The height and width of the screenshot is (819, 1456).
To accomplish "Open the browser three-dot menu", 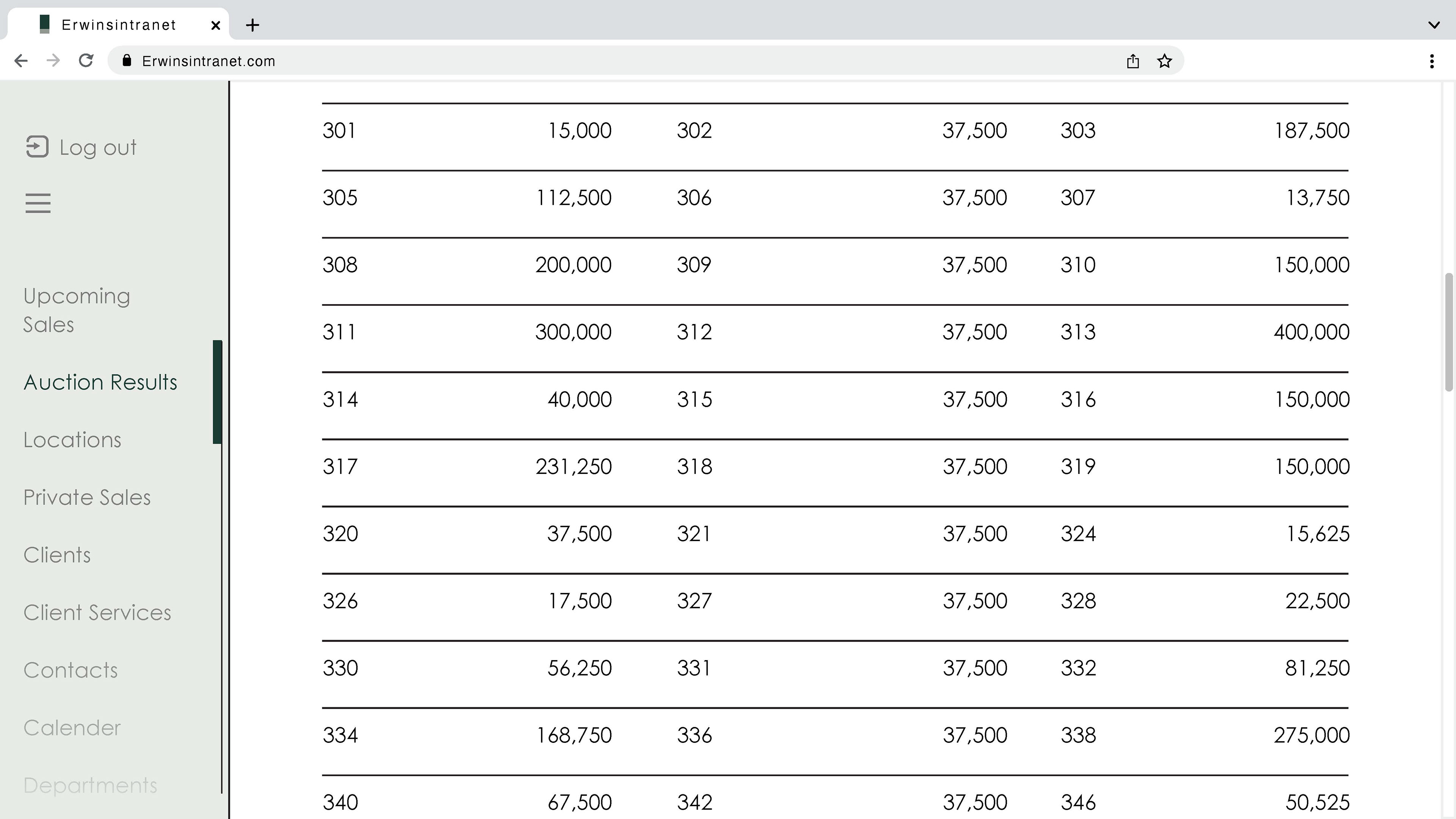I will (1431, 61).
